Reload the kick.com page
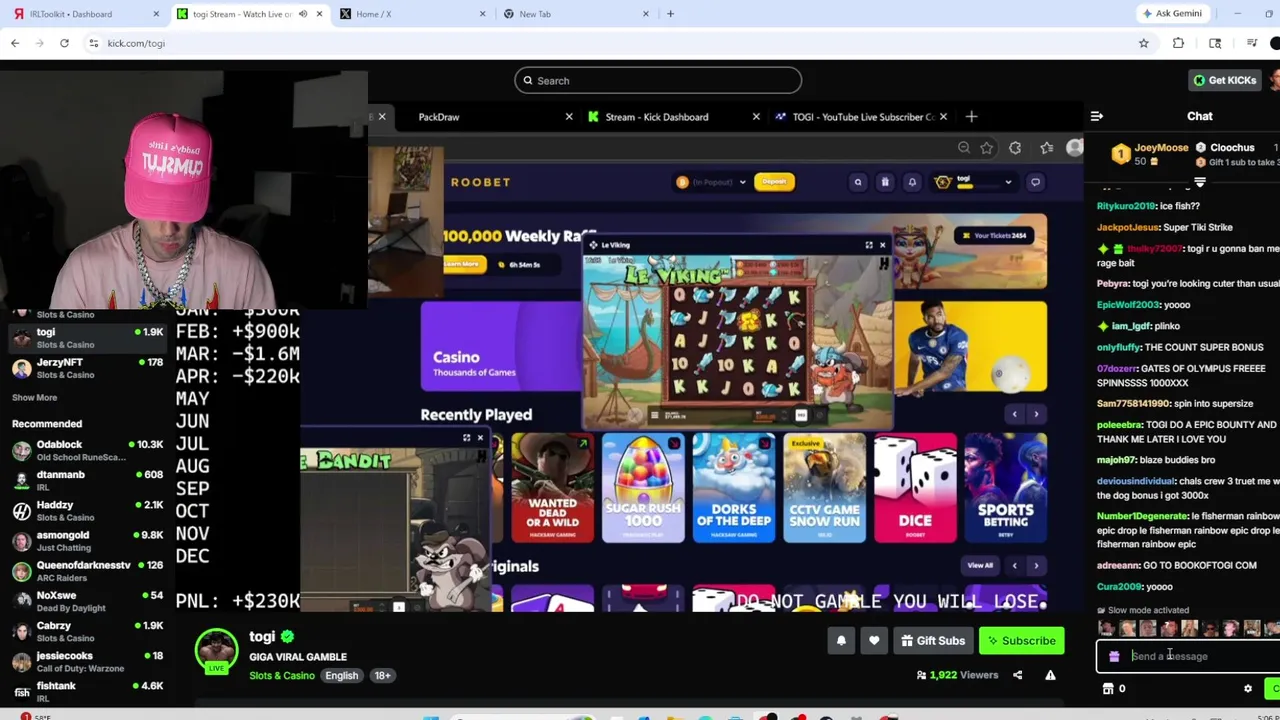1280x720 pixels. point(64,43)
